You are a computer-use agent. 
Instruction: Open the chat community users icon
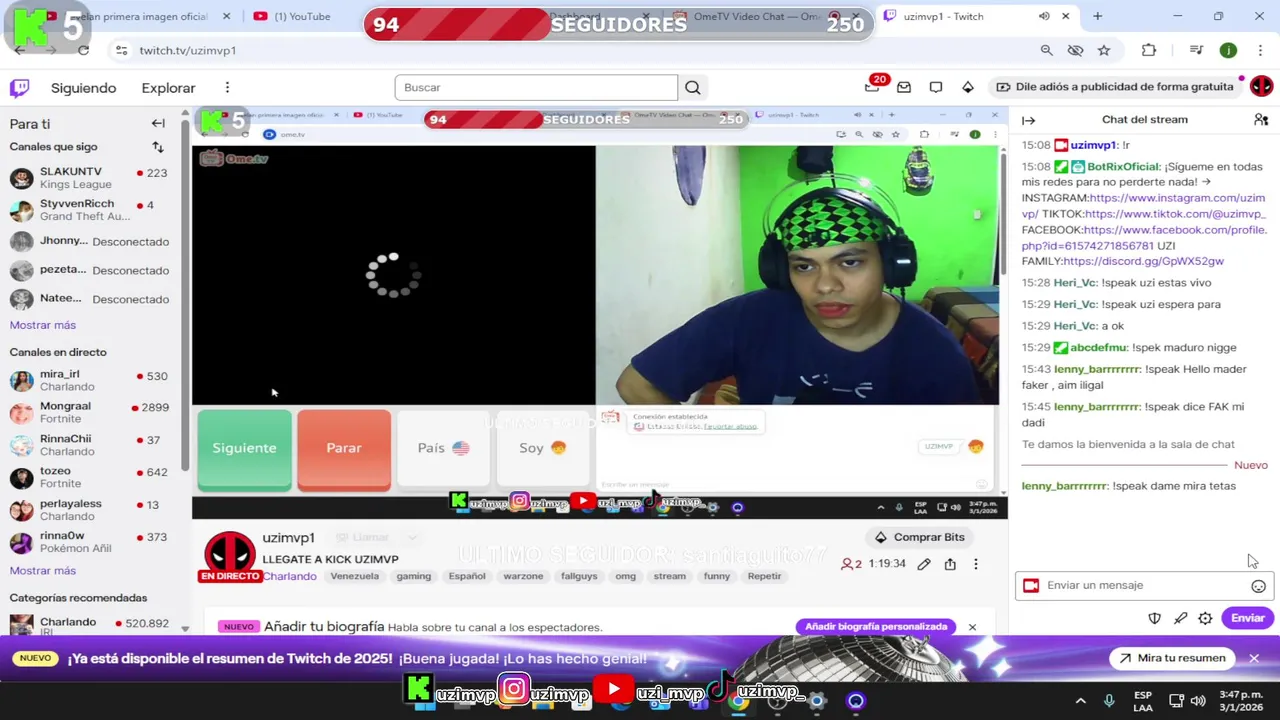pyautogui.click(x=1261, y=120)
